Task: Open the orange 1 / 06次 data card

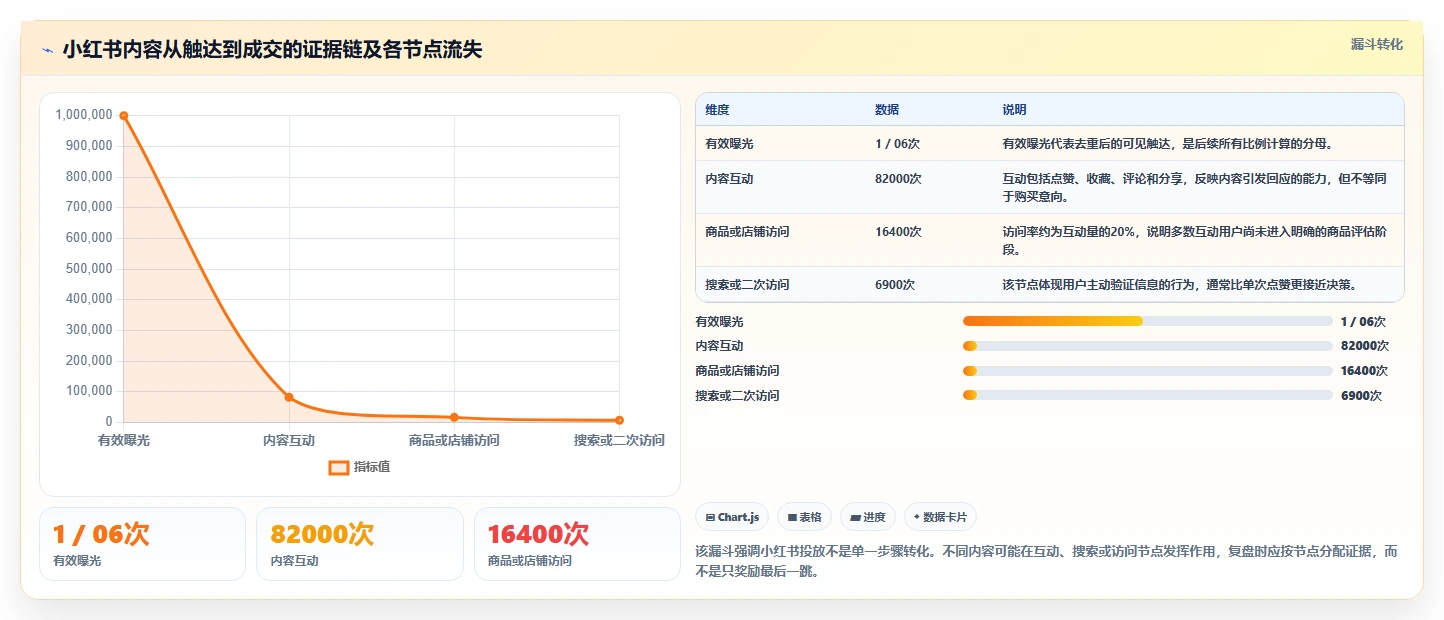Action: tap(142, 544)
